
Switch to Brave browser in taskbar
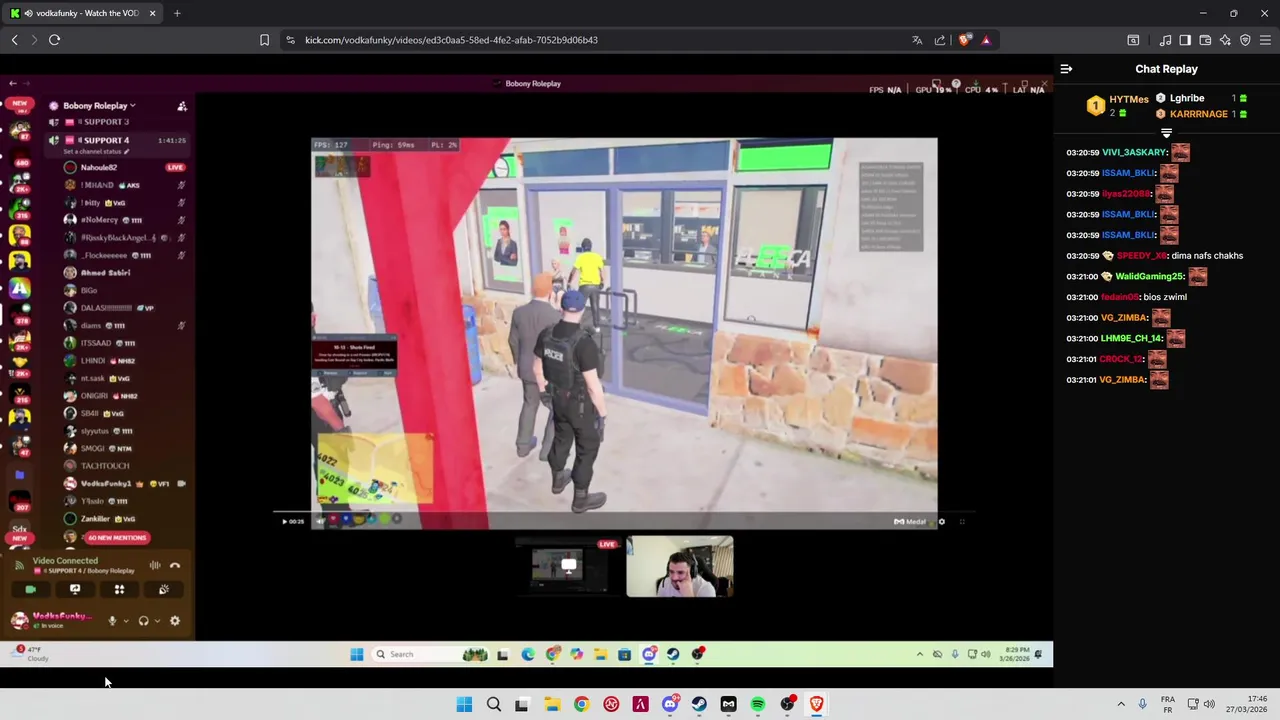coord(817,705)
